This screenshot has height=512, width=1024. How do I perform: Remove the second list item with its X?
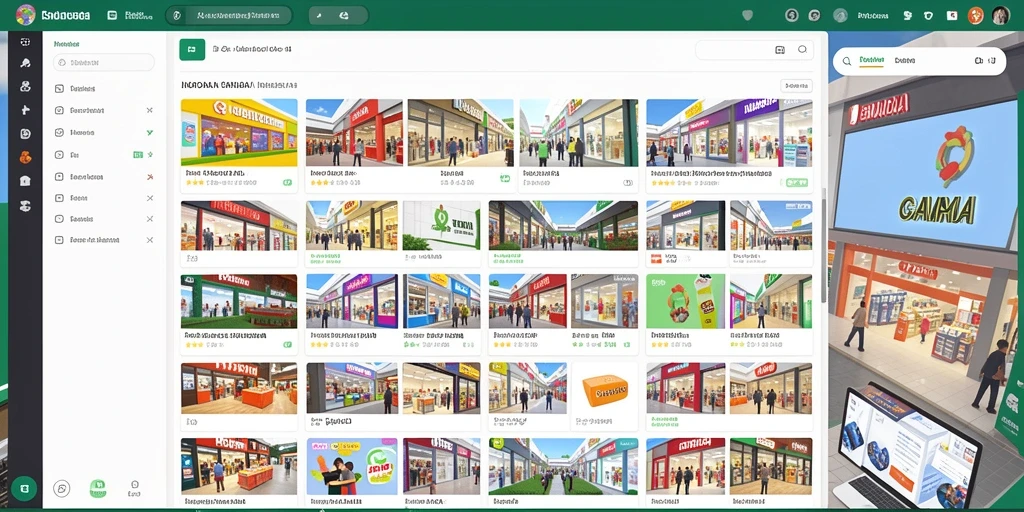click(x=150, y=110)
